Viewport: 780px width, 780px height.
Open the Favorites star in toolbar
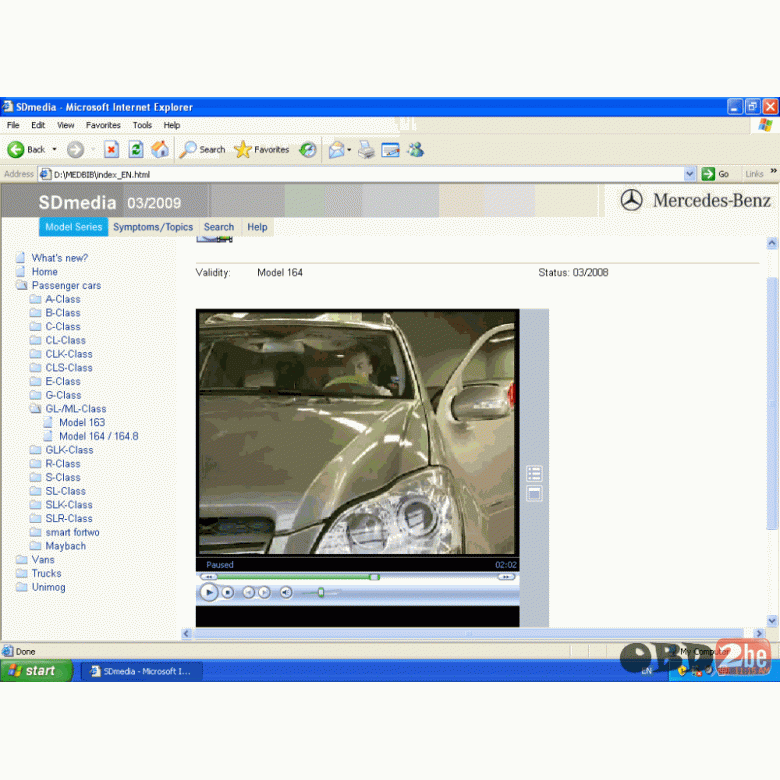262,149
